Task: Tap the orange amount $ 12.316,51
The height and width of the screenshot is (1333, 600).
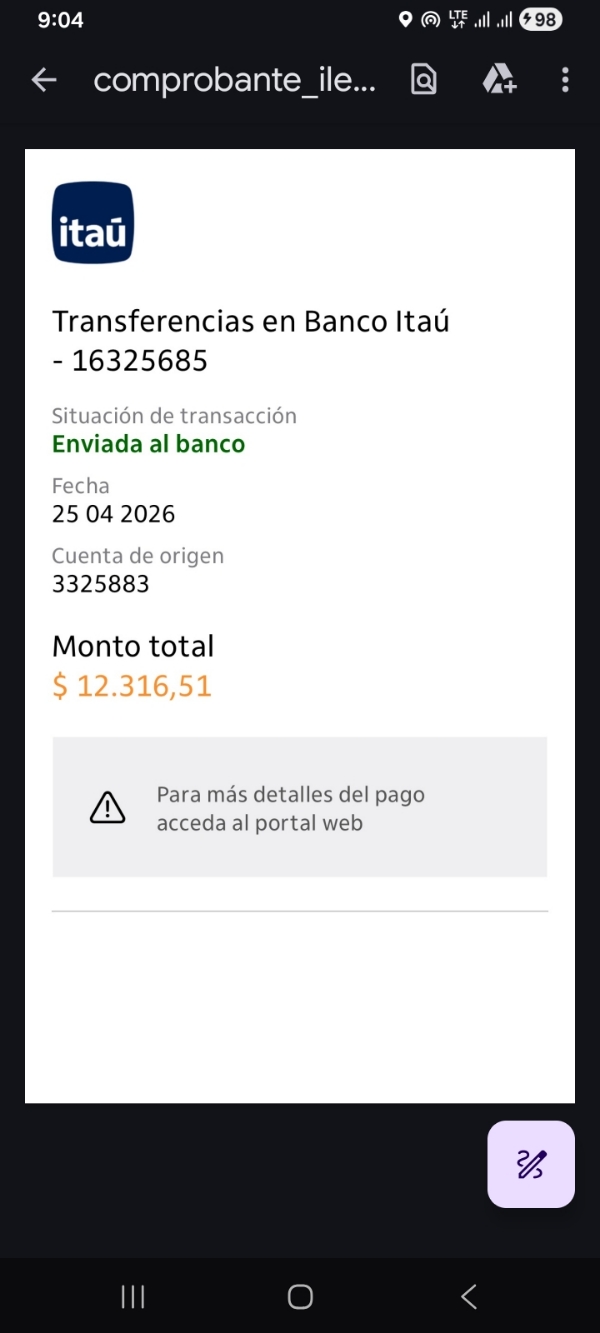Action: [132, 686]
